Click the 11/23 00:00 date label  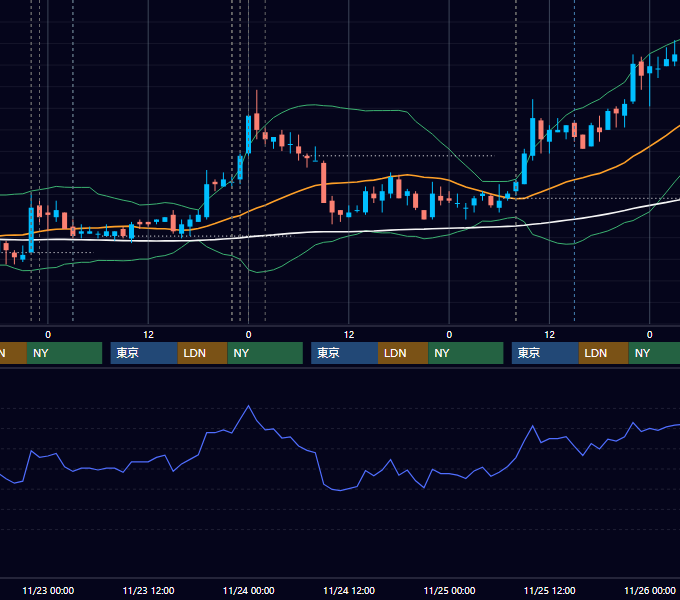coord(48,590)
